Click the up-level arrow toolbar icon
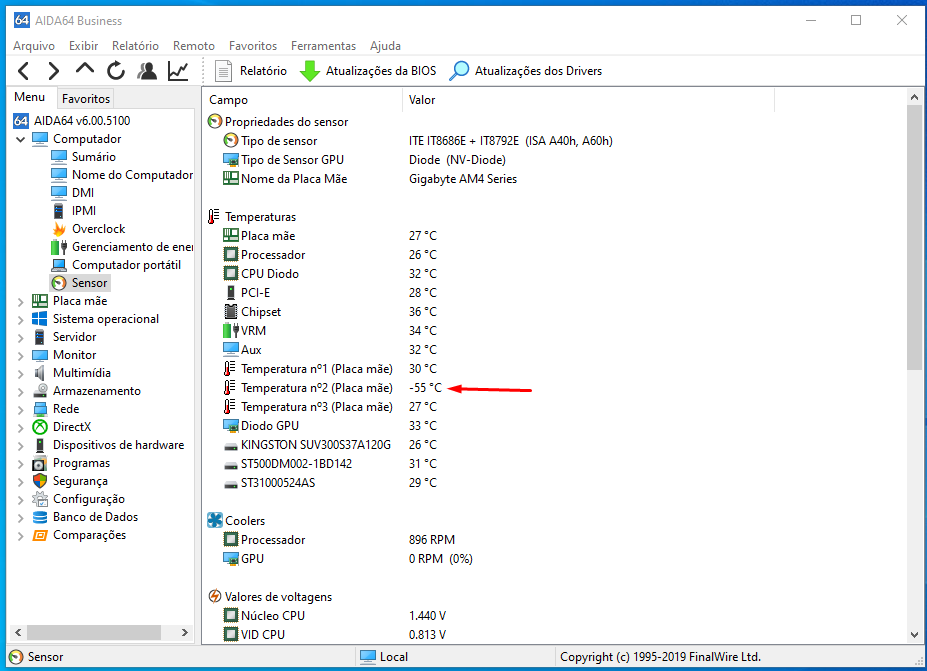 (85, 69)
